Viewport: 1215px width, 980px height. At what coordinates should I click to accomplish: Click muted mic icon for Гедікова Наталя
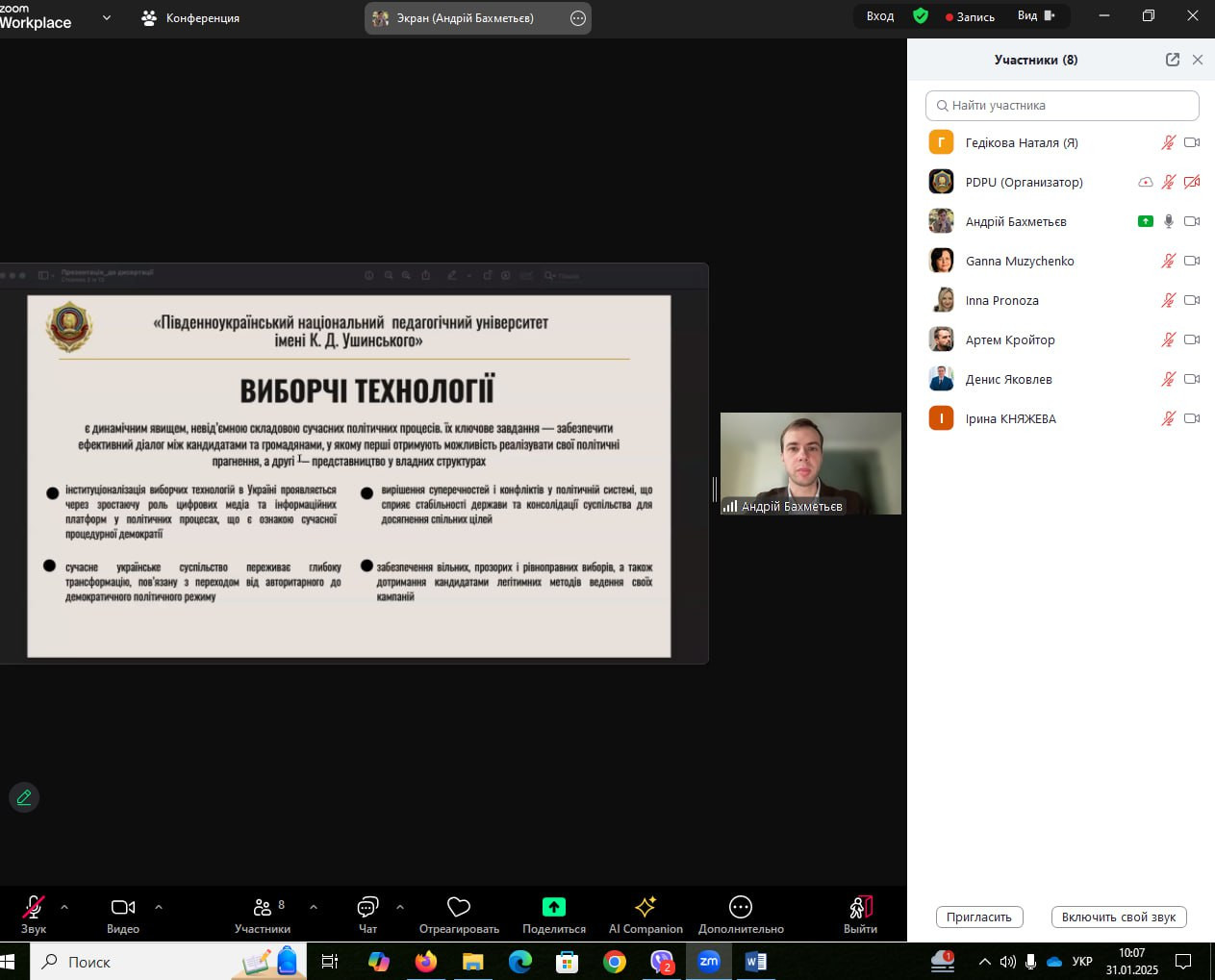pyautogui.click(x=1169, y=142)
